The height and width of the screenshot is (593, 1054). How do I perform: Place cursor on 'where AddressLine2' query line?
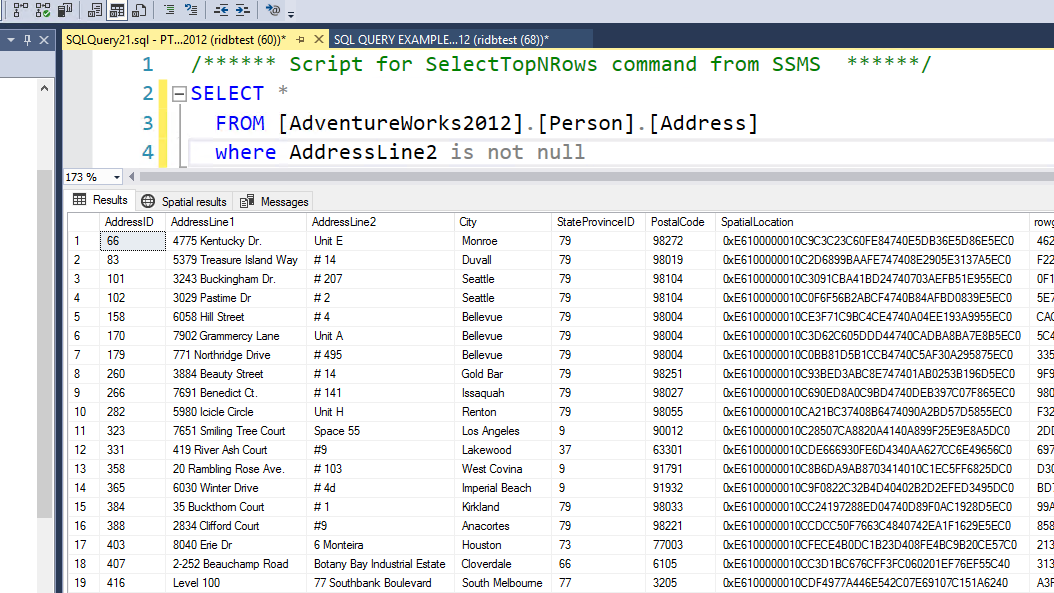(400, 153)
